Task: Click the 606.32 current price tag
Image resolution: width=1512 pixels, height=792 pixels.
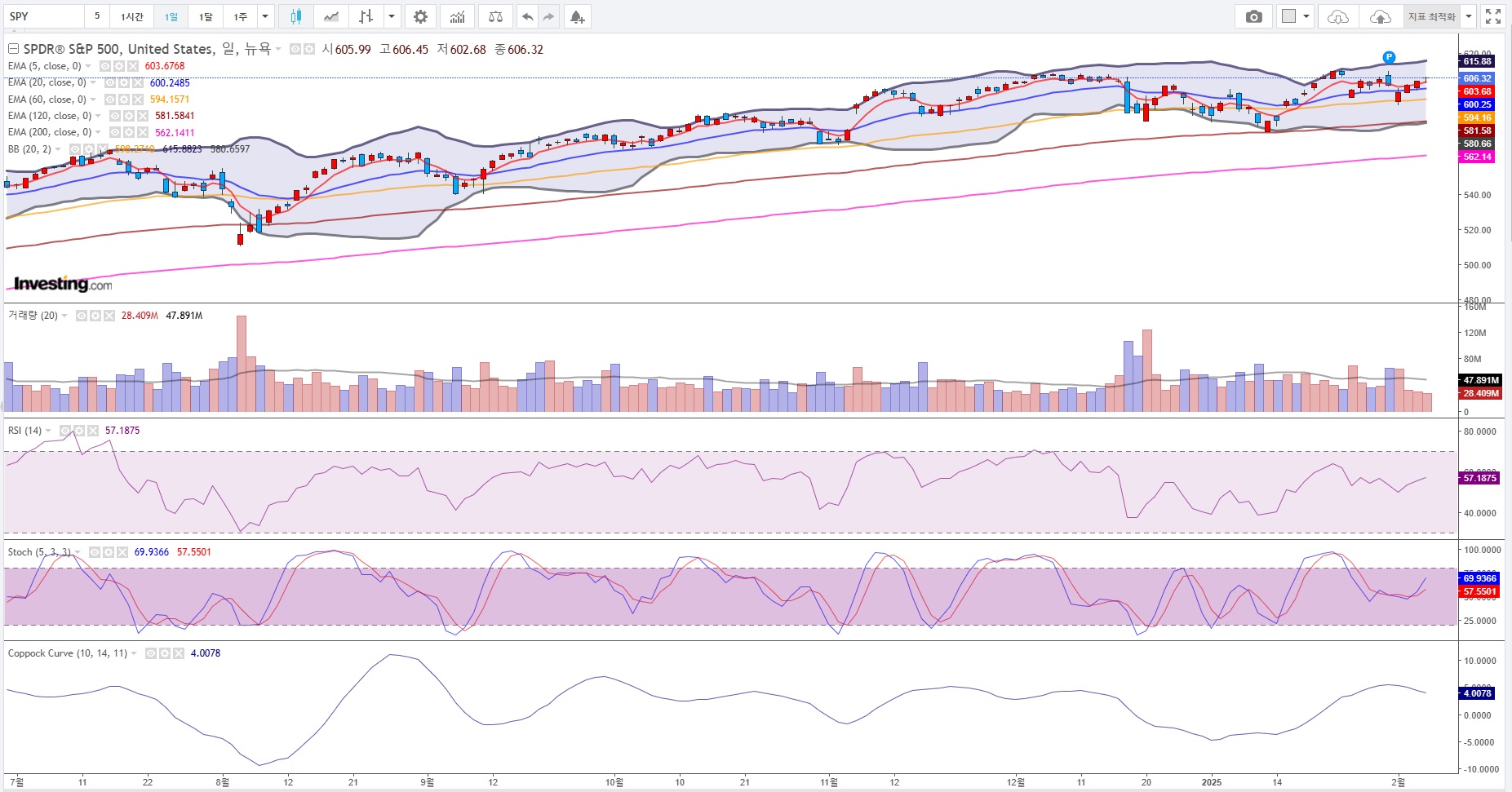Action: point(1477,78)
